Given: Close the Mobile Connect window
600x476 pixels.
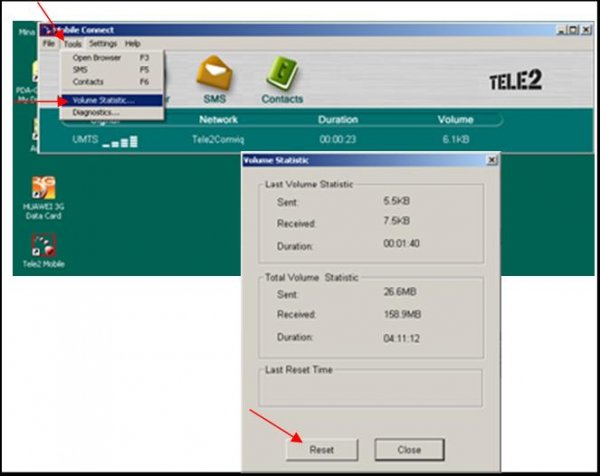Looking at the screenshot, I should pos(586,30).
